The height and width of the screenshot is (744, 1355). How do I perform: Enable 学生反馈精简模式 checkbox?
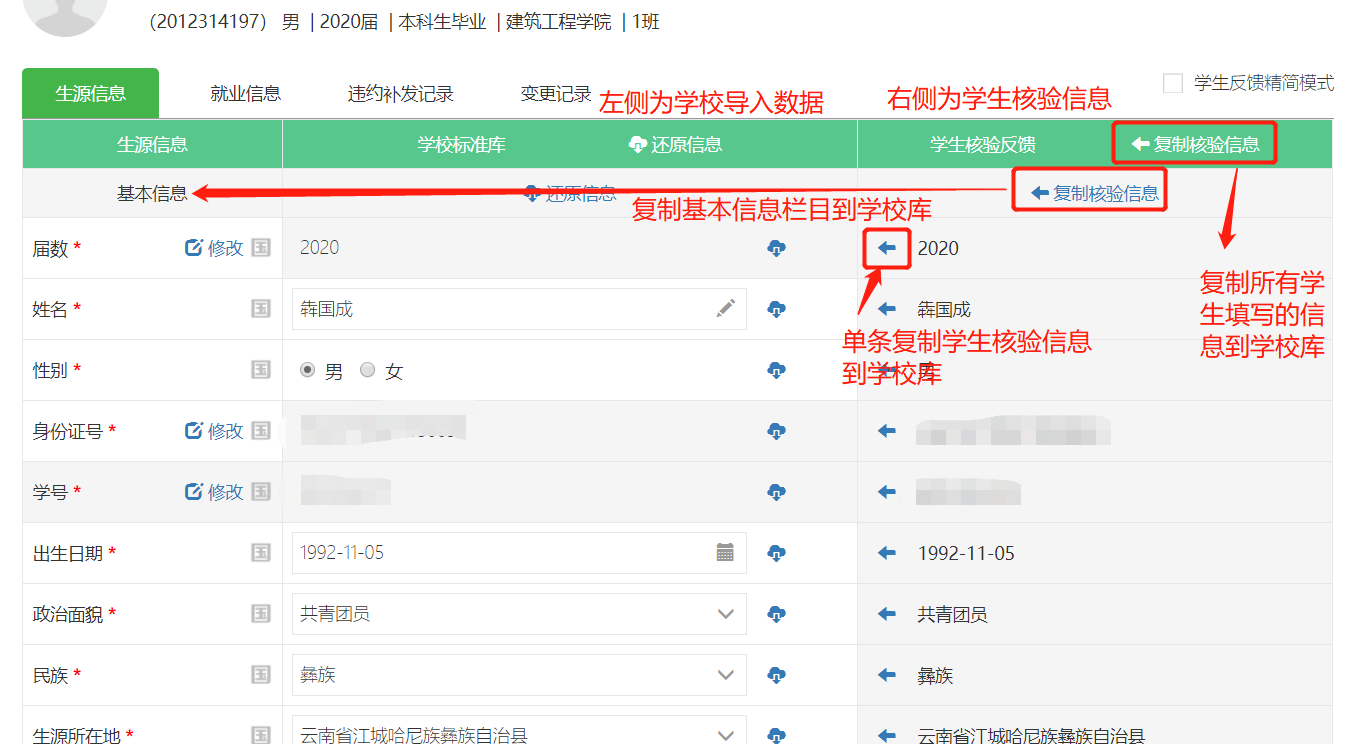tap(1173, 84)
